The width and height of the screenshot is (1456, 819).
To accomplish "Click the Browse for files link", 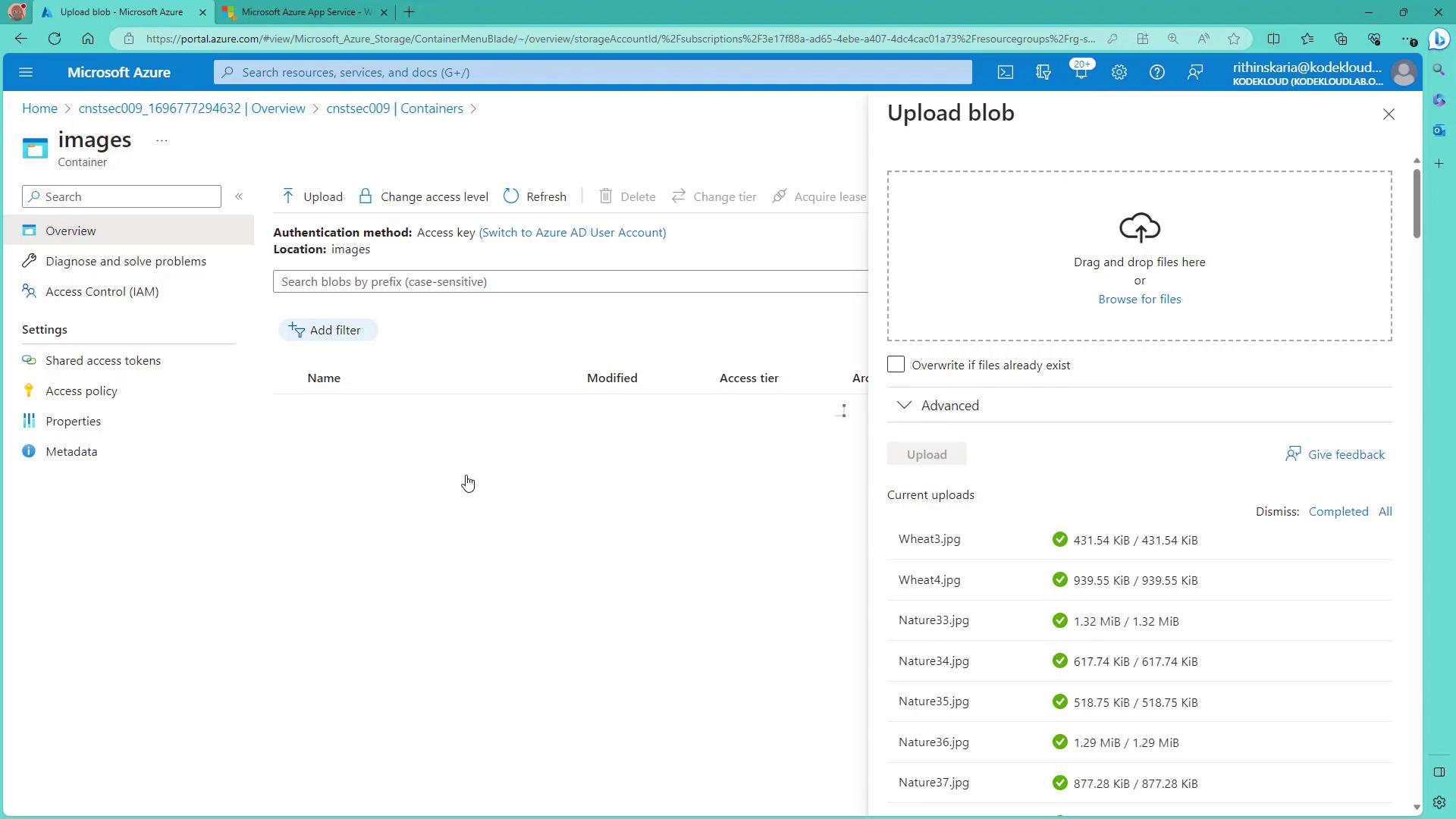I will [1139, 299].
